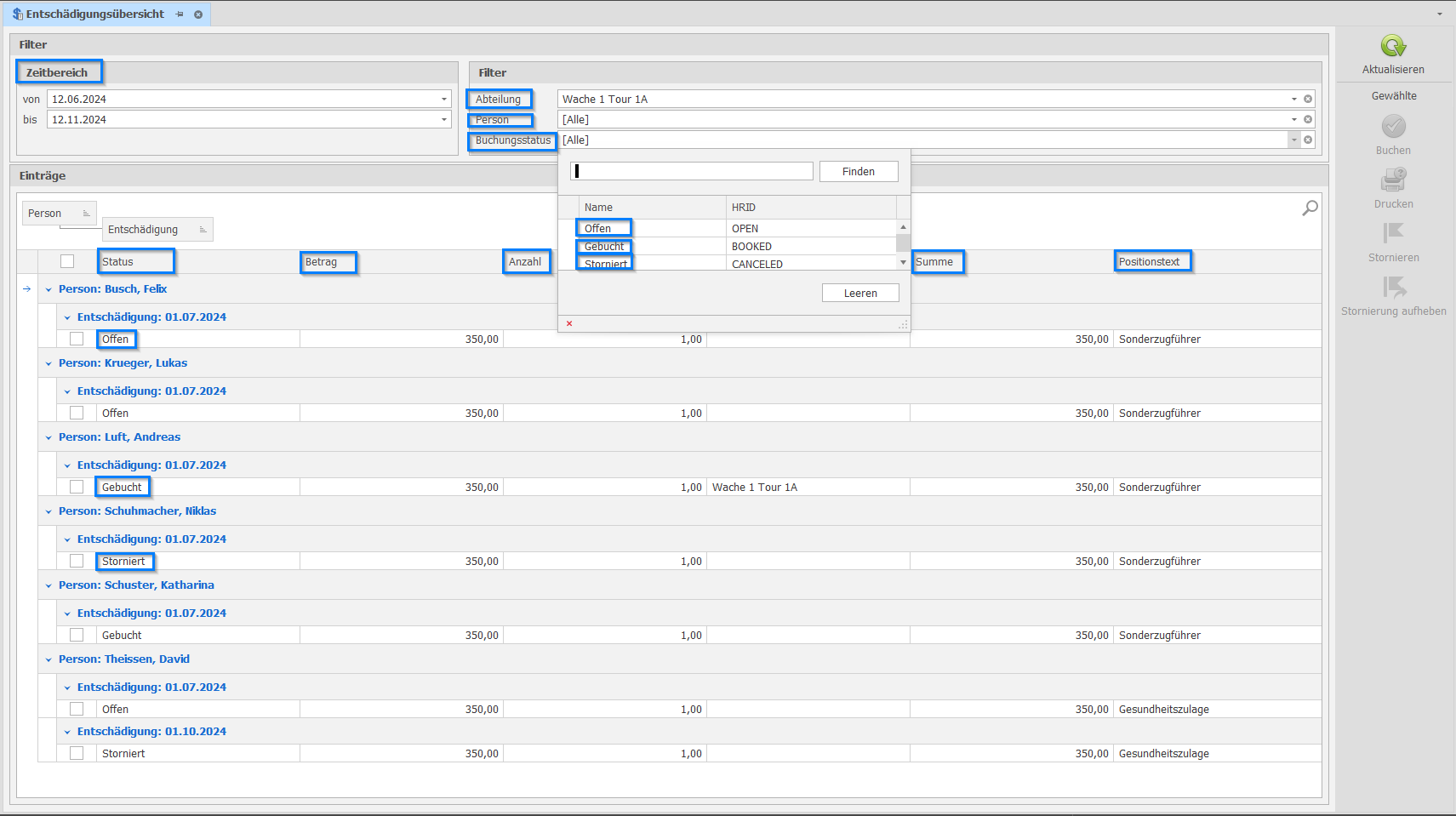Open the Abteilung dropdown arrow
The width and height of the screenshot is (1456, 816).
pos(1293,100)
